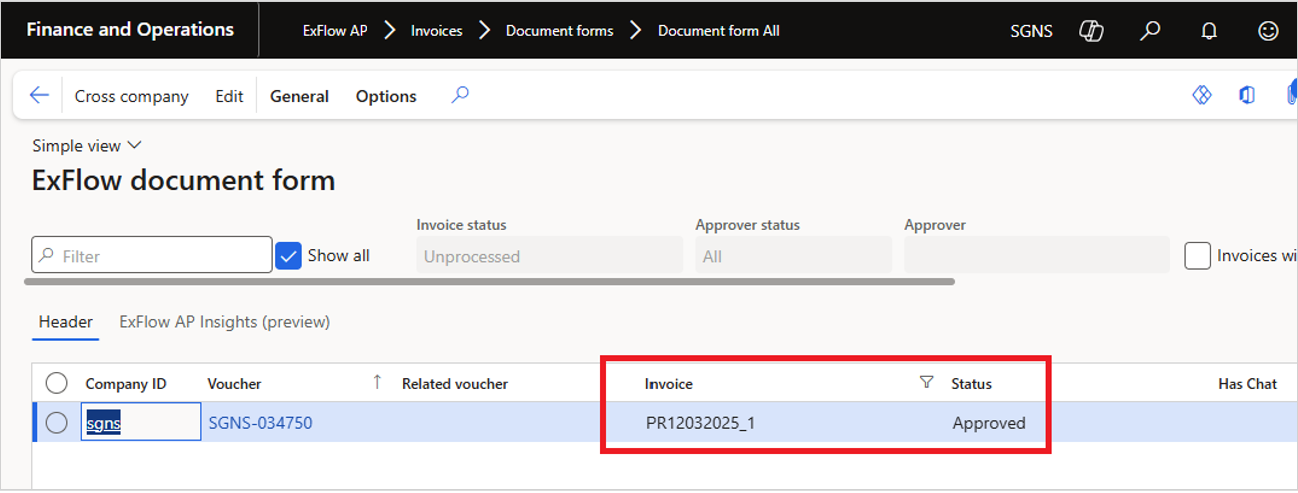
Task: Click Document form All breadcrumb
Action: tap(719, 31)
